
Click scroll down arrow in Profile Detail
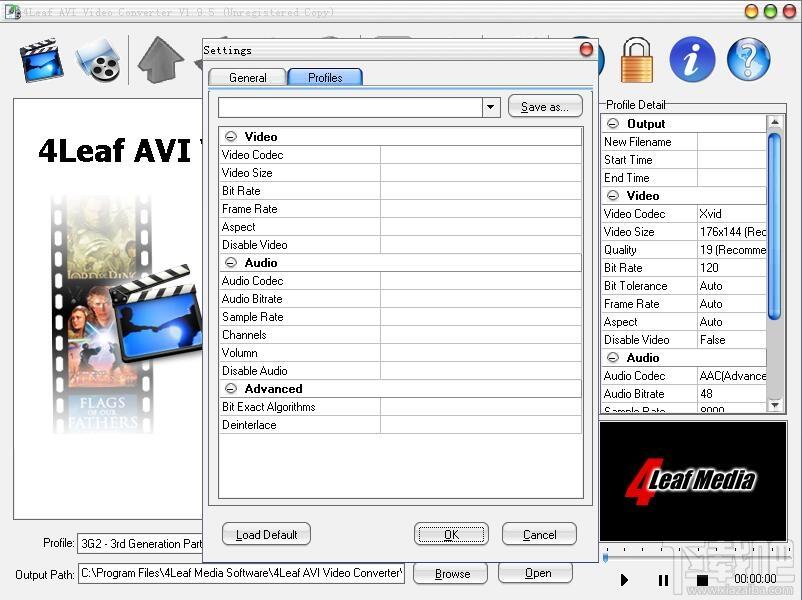click(775, 405)
